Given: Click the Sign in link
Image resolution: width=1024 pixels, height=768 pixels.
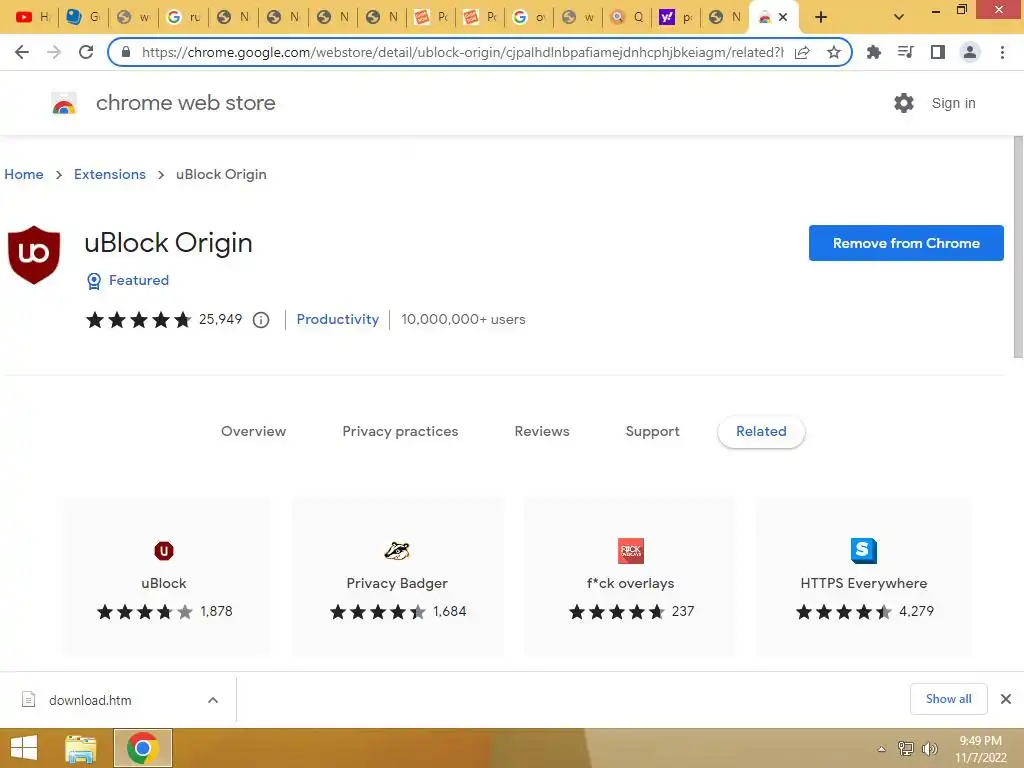Looking at the screenshot, I should 953,103.
